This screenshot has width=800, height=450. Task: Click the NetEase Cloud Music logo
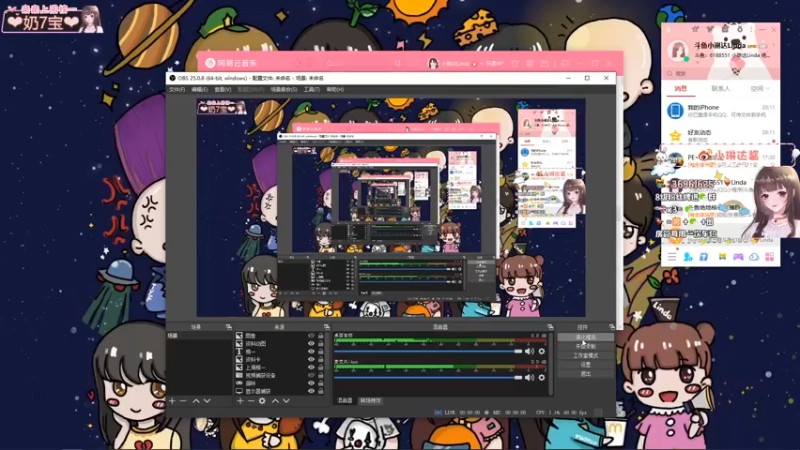coord(231,63)
